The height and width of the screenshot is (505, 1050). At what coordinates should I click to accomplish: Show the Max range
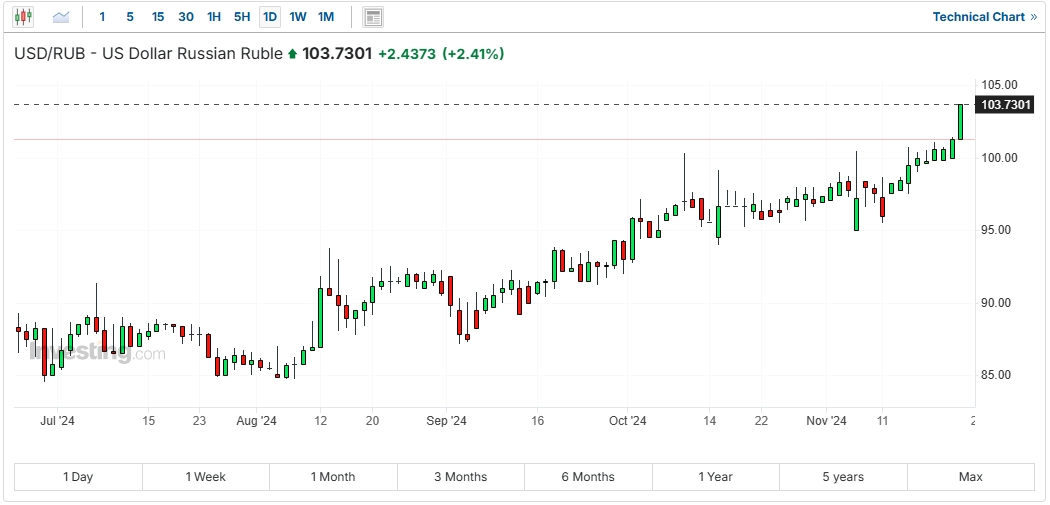(x=970, y=477)
